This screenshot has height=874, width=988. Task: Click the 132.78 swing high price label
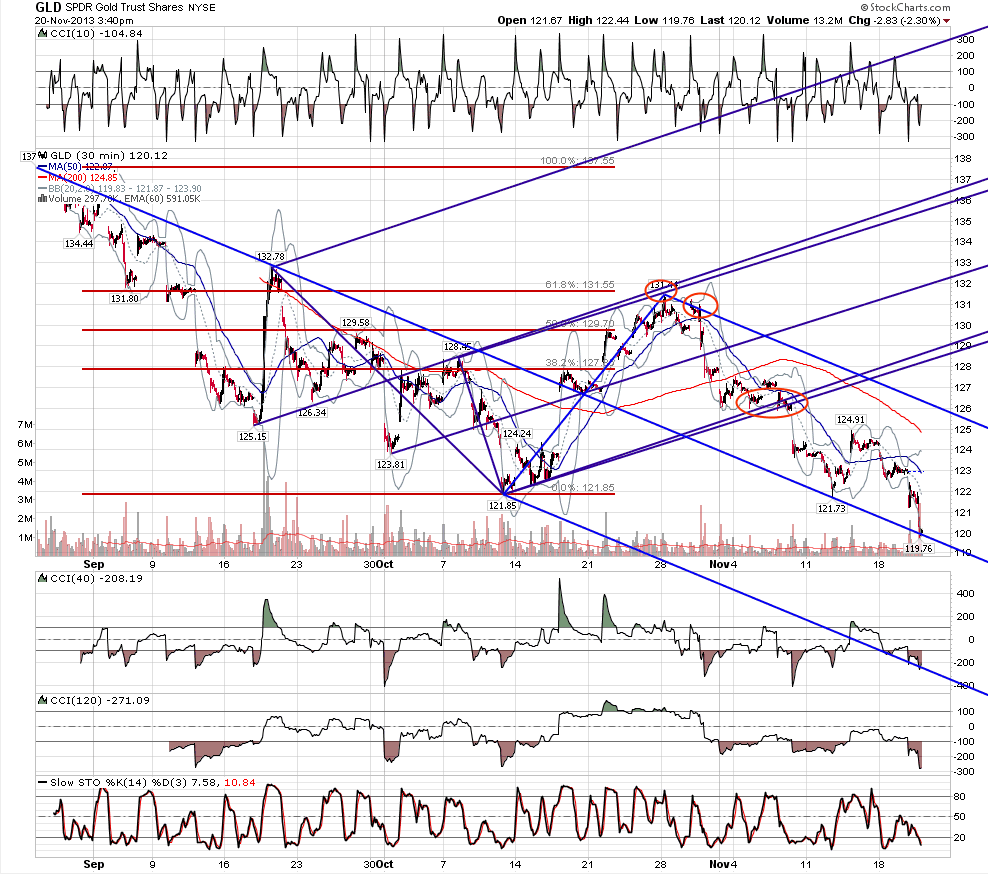(270, 256)
